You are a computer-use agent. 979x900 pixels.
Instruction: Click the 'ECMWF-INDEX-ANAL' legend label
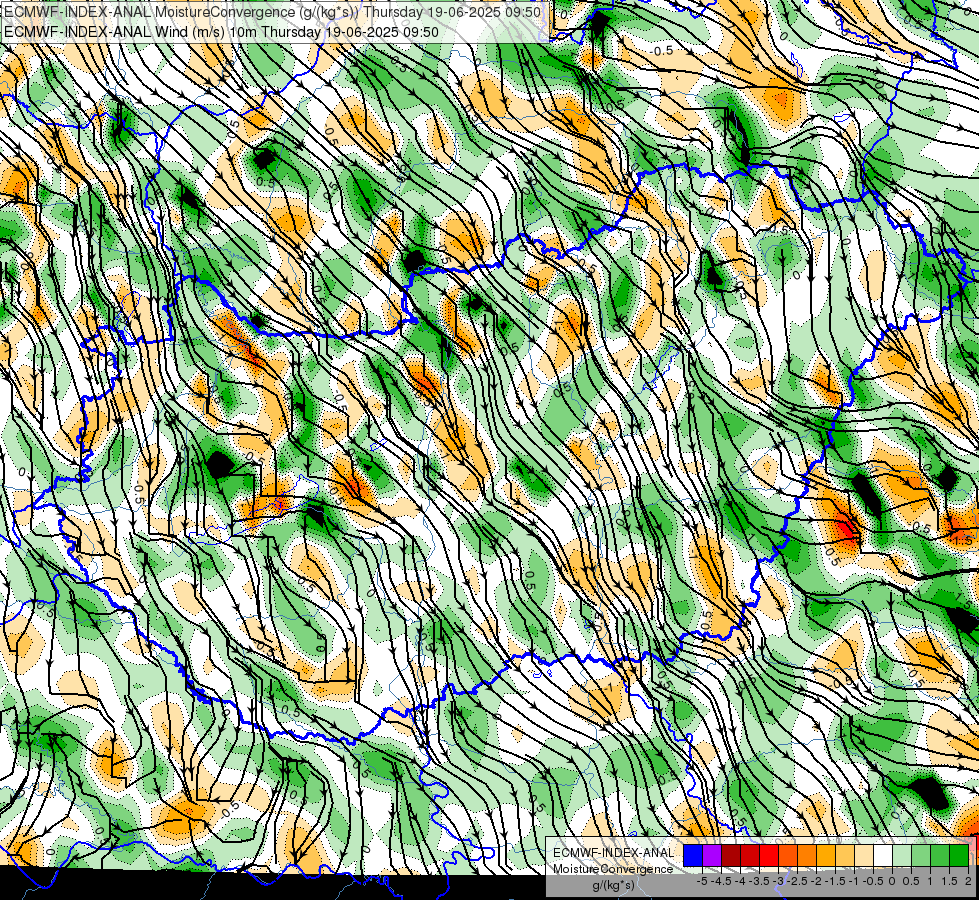(613, 853)
